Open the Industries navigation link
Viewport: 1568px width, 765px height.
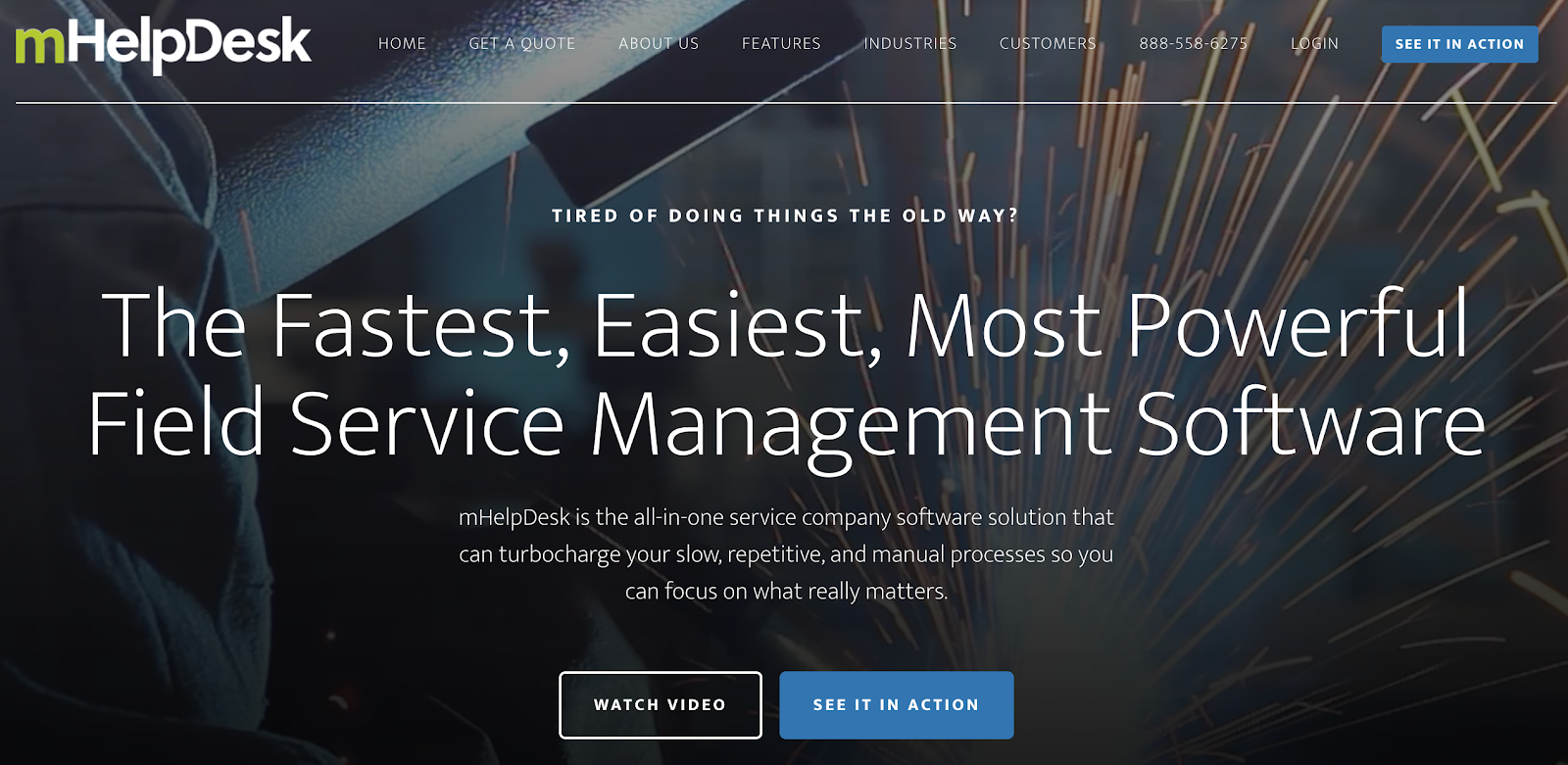[909, 44]
